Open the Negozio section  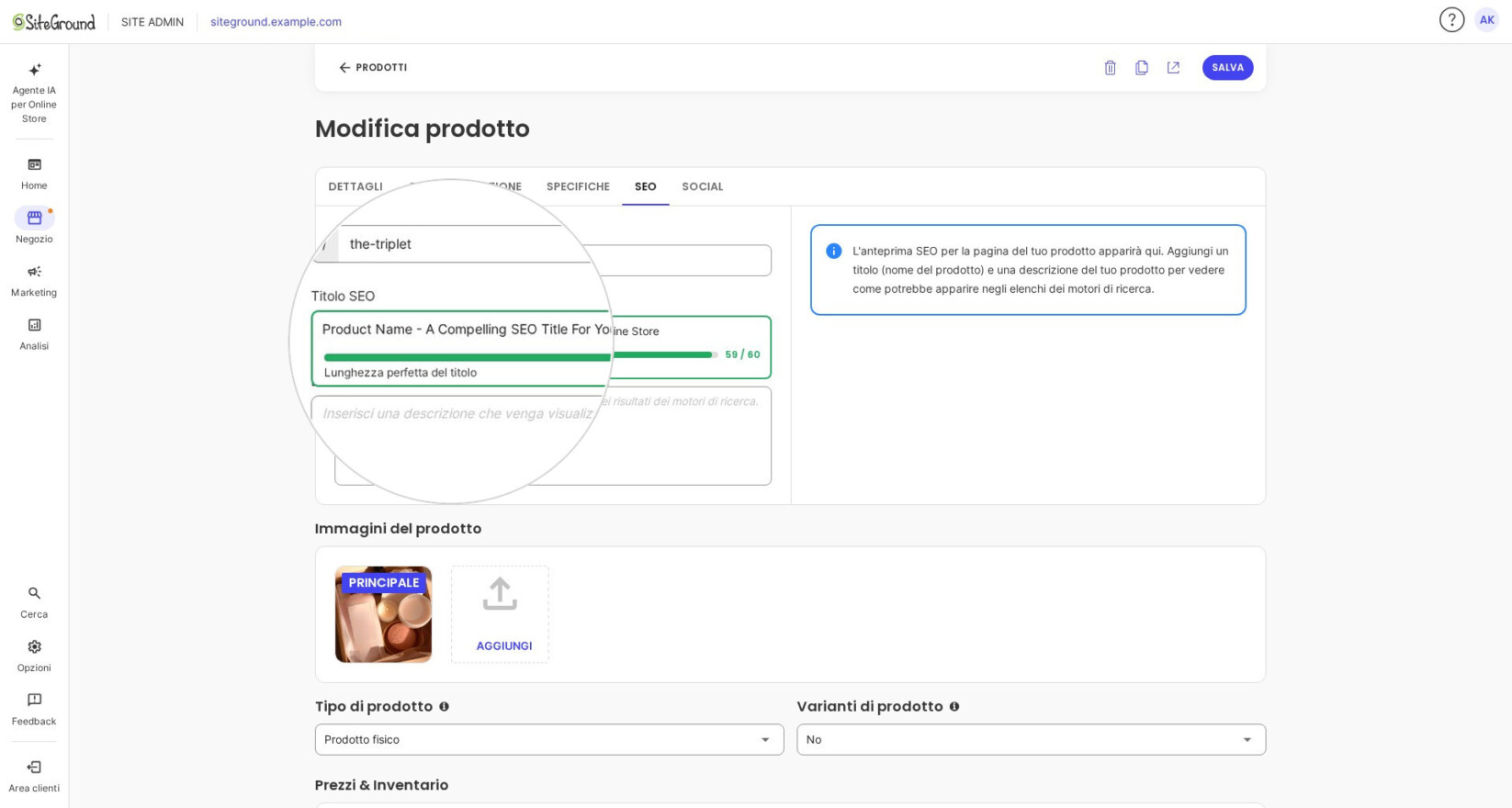[34, 226]
